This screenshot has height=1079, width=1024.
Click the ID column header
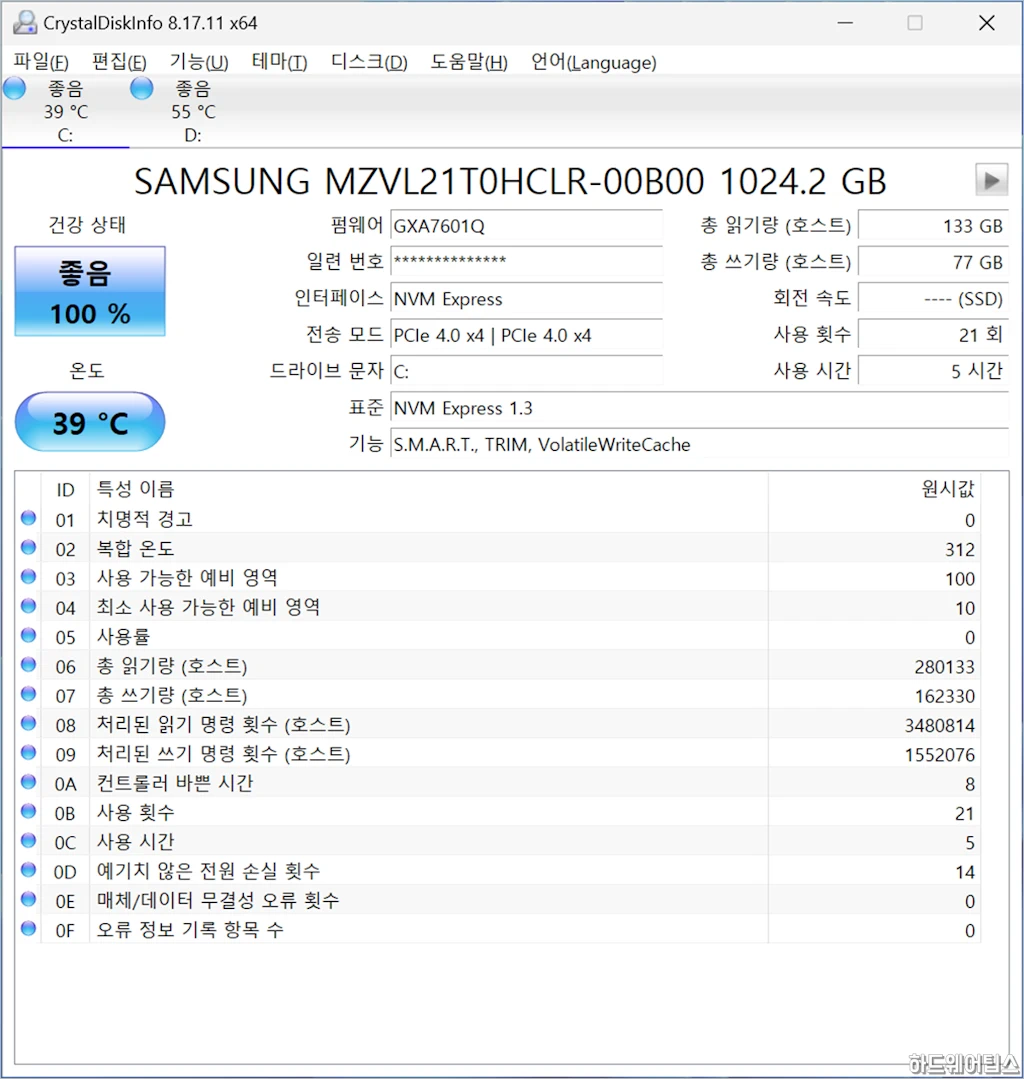point(65,489)
